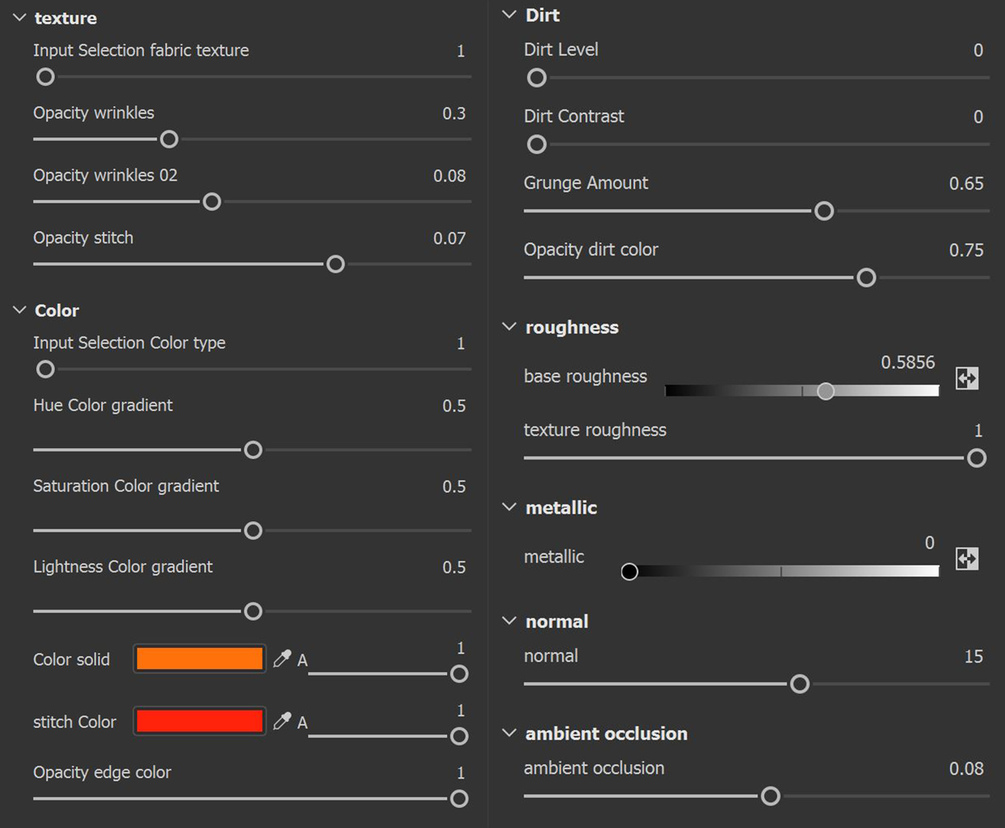The image size is (1005, 828).
Task: Open the orange Color solid swatch
Action: pyautogui.click(x=200, y=659)
